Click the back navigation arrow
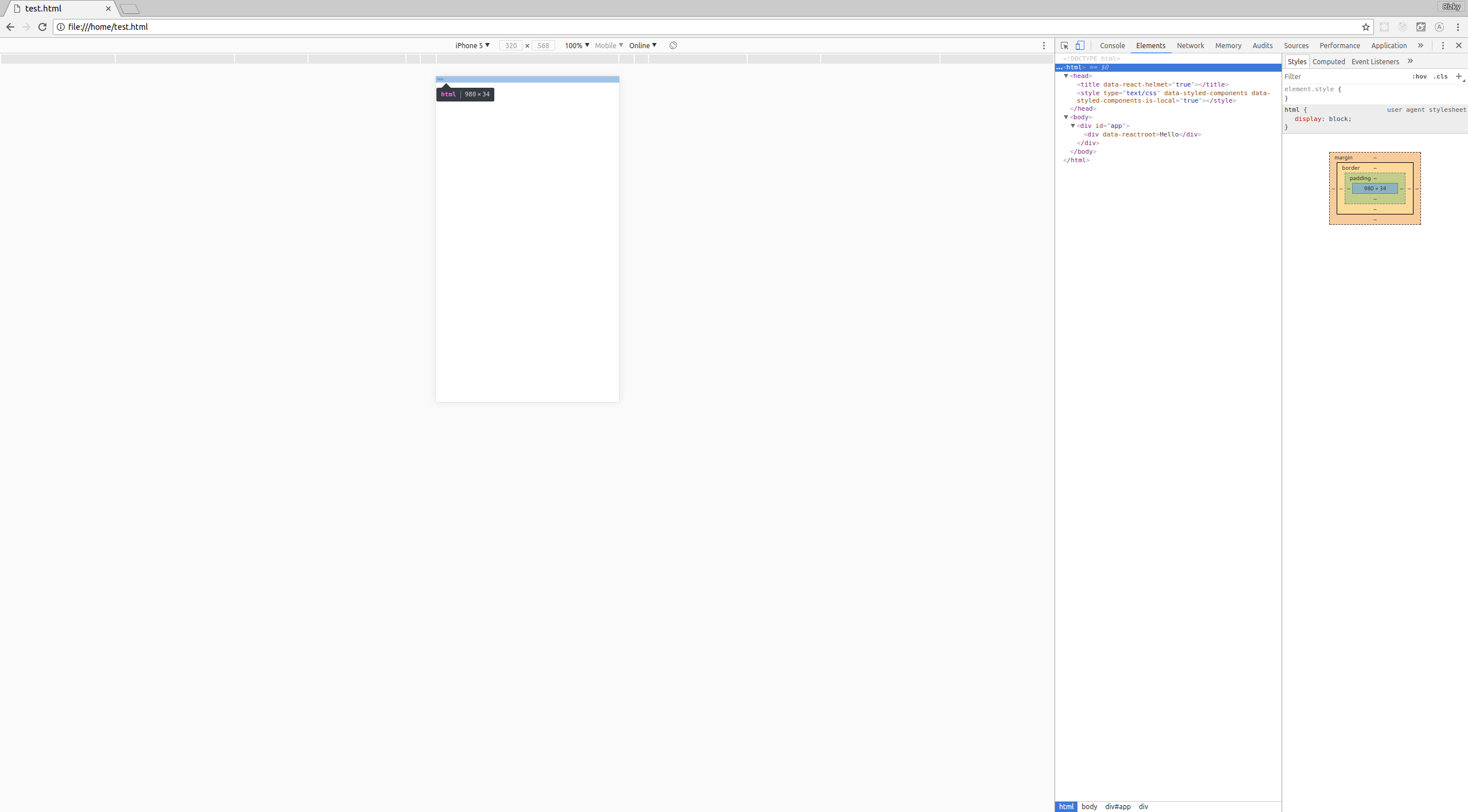The width and height of the screenshot is (1468, 812). coord(11,27)
